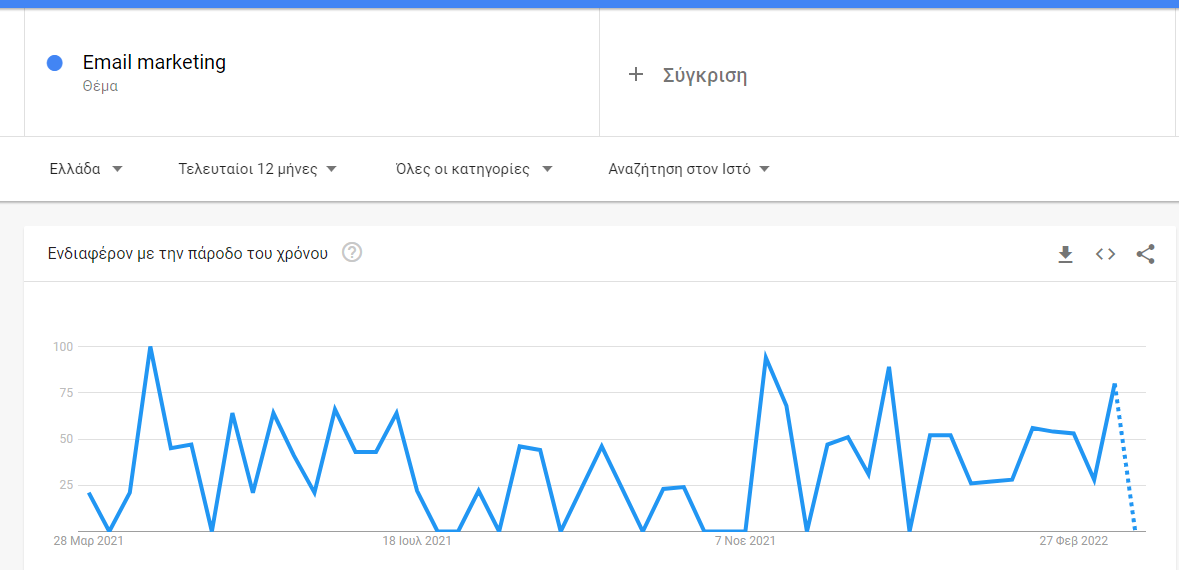Expand the Τελευταίοι 12 μήνες time range dropdown
Viewport: 1179px width, 570px height.
(x=257, y=169)
